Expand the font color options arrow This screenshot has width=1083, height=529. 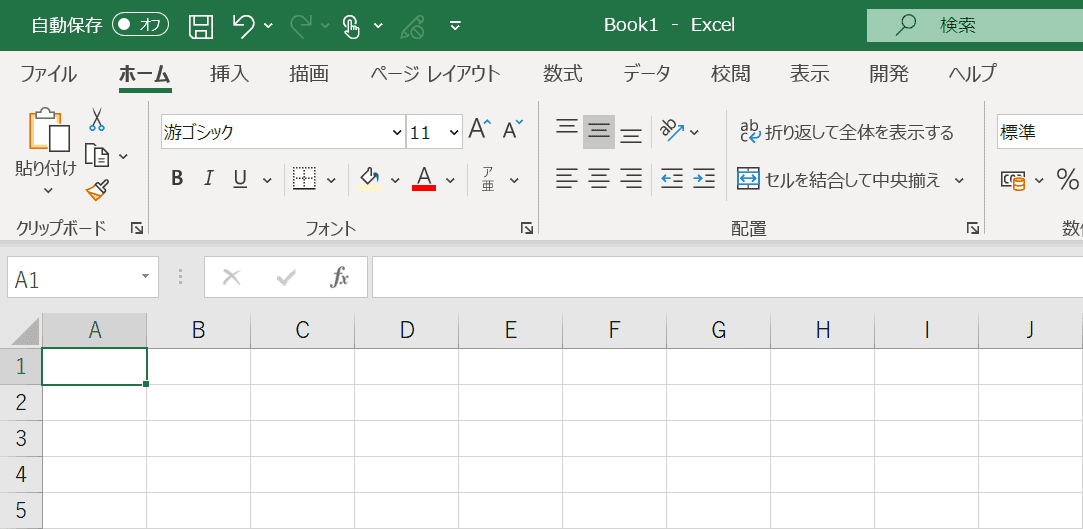(x=450, y=180)
